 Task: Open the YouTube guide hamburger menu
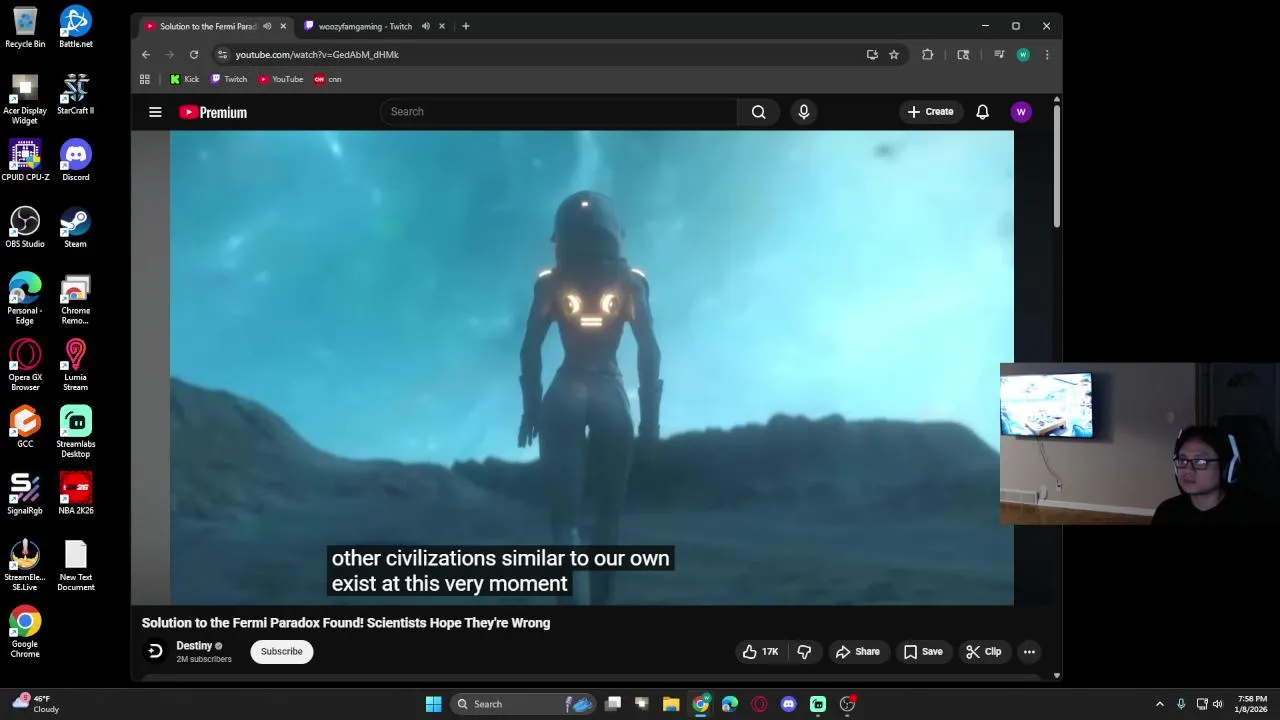point(155,112)
